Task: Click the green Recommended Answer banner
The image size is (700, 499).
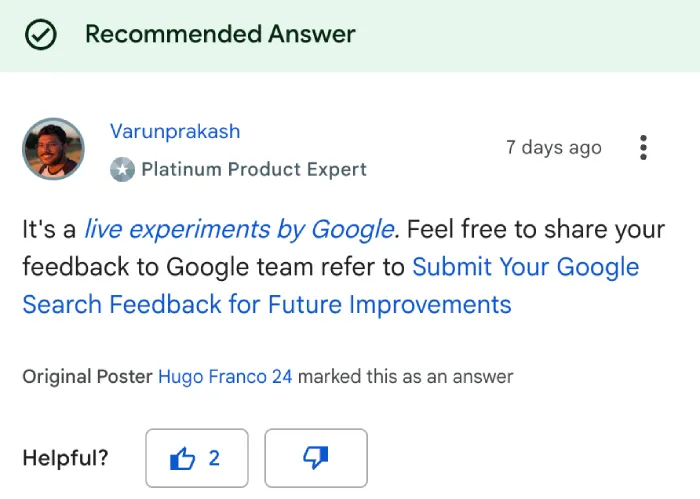Action: [350, 36]
